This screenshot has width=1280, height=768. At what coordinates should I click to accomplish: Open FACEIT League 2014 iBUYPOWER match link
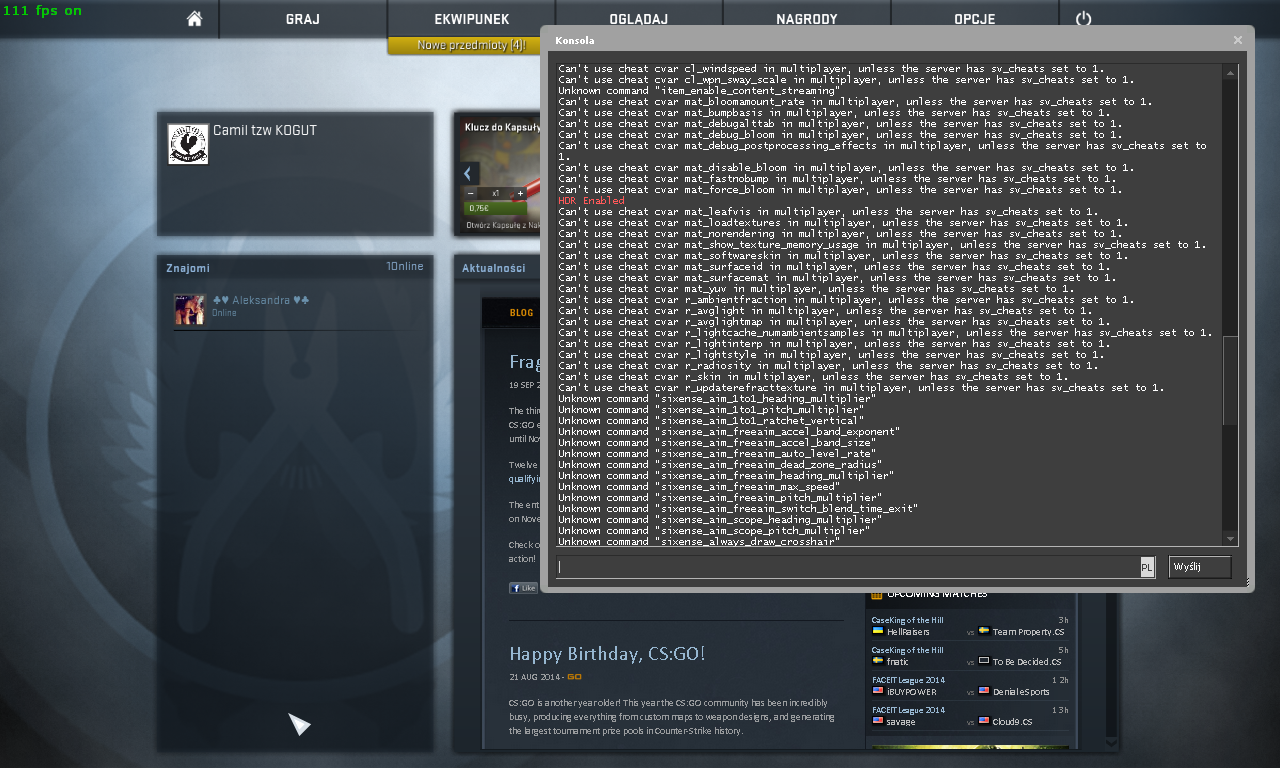point(908,680)
